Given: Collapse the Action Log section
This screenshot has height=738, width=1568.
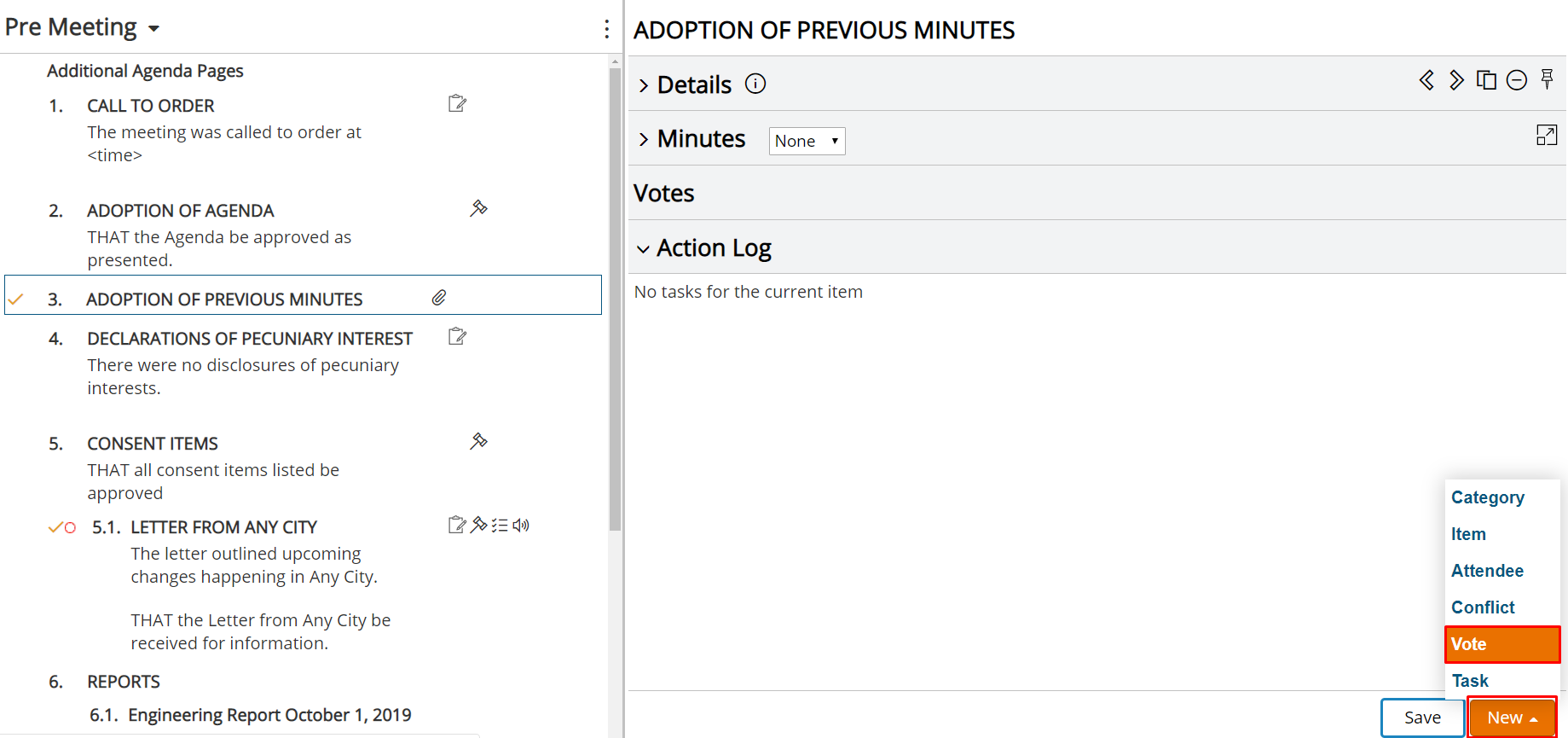Looking at the screenshot, I should (704, 248).
